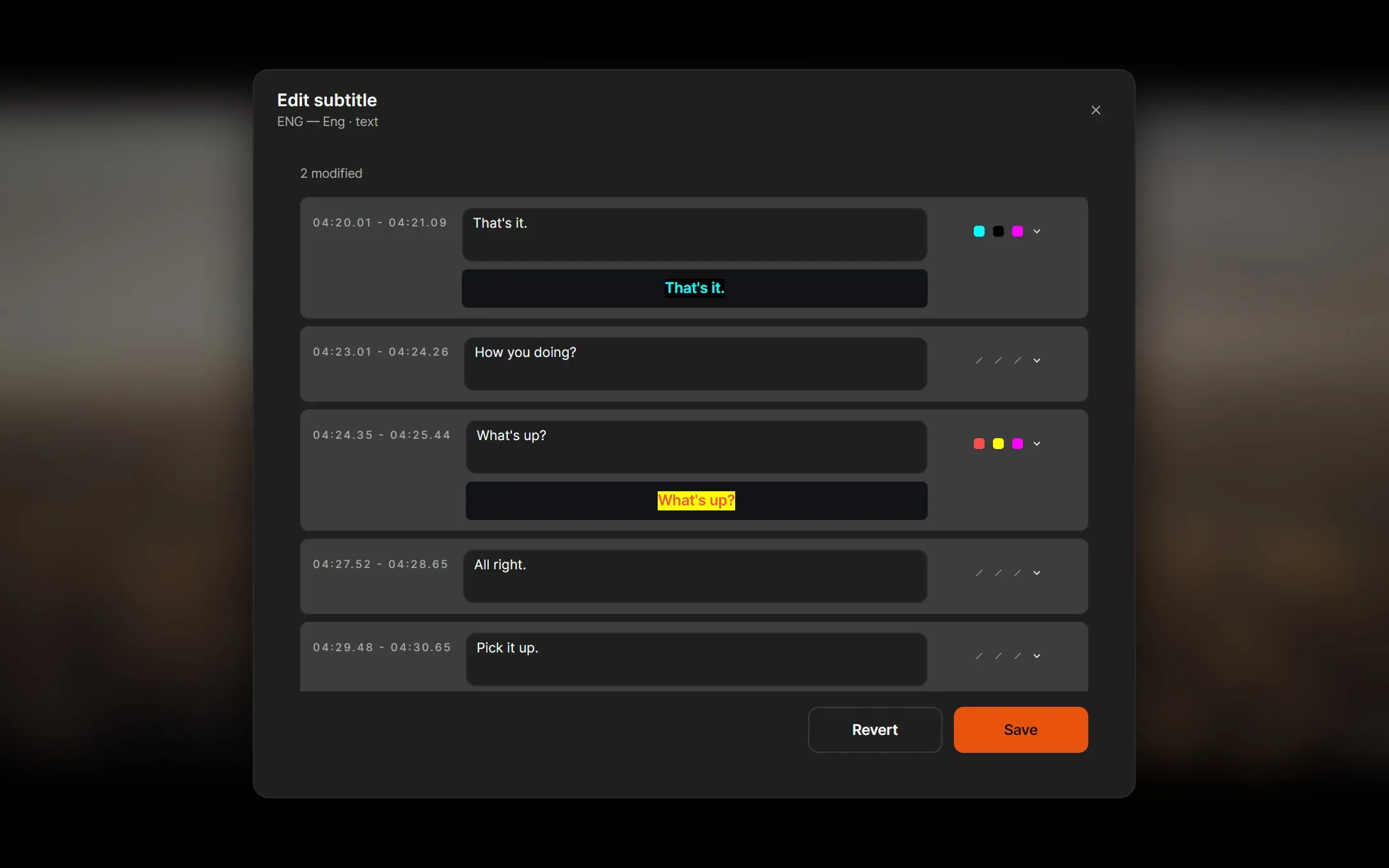
Task: Click the red color dot for "What's up?"
Action: 979,444
